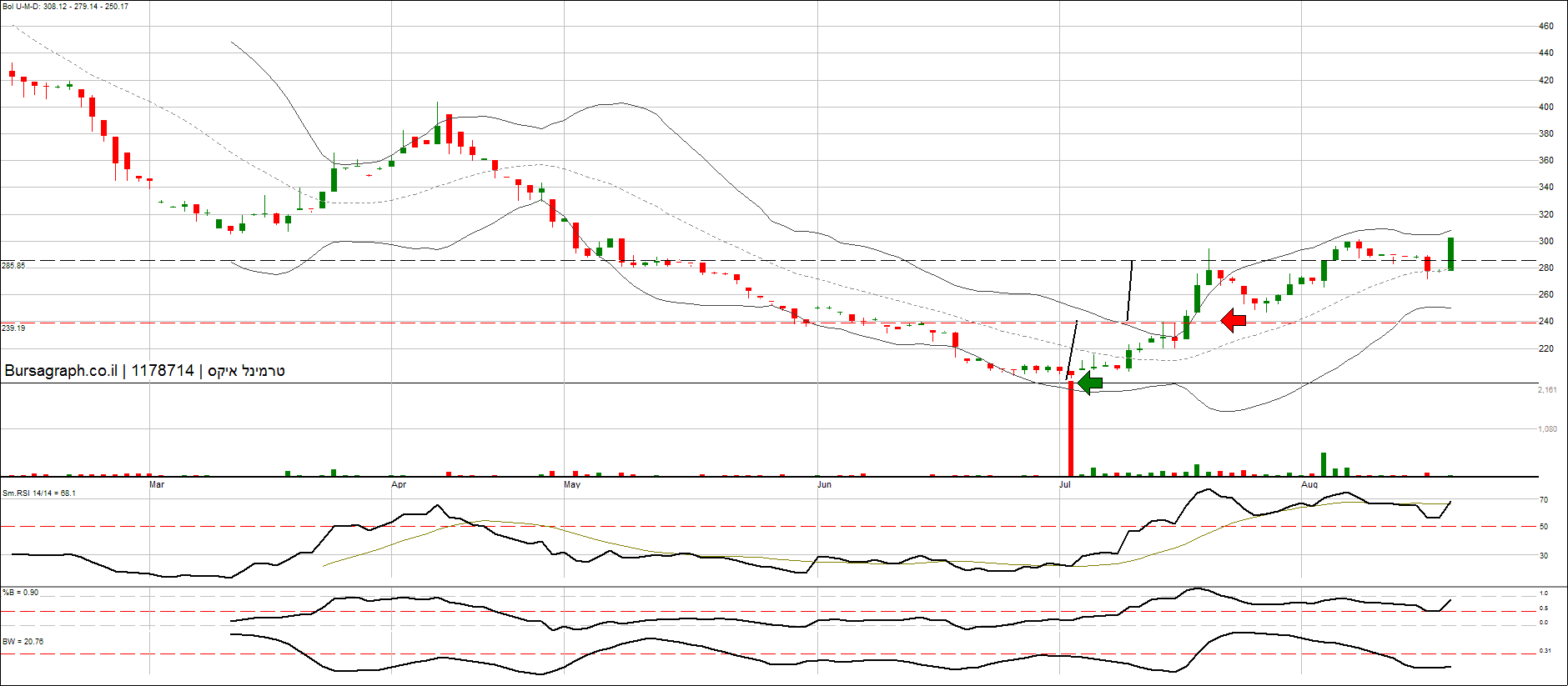The width and height of the screenshot is (1568, 686).
Task: Select the 239.19 horizontal level label
Action: pyautogui.click(x=13, y=328)
